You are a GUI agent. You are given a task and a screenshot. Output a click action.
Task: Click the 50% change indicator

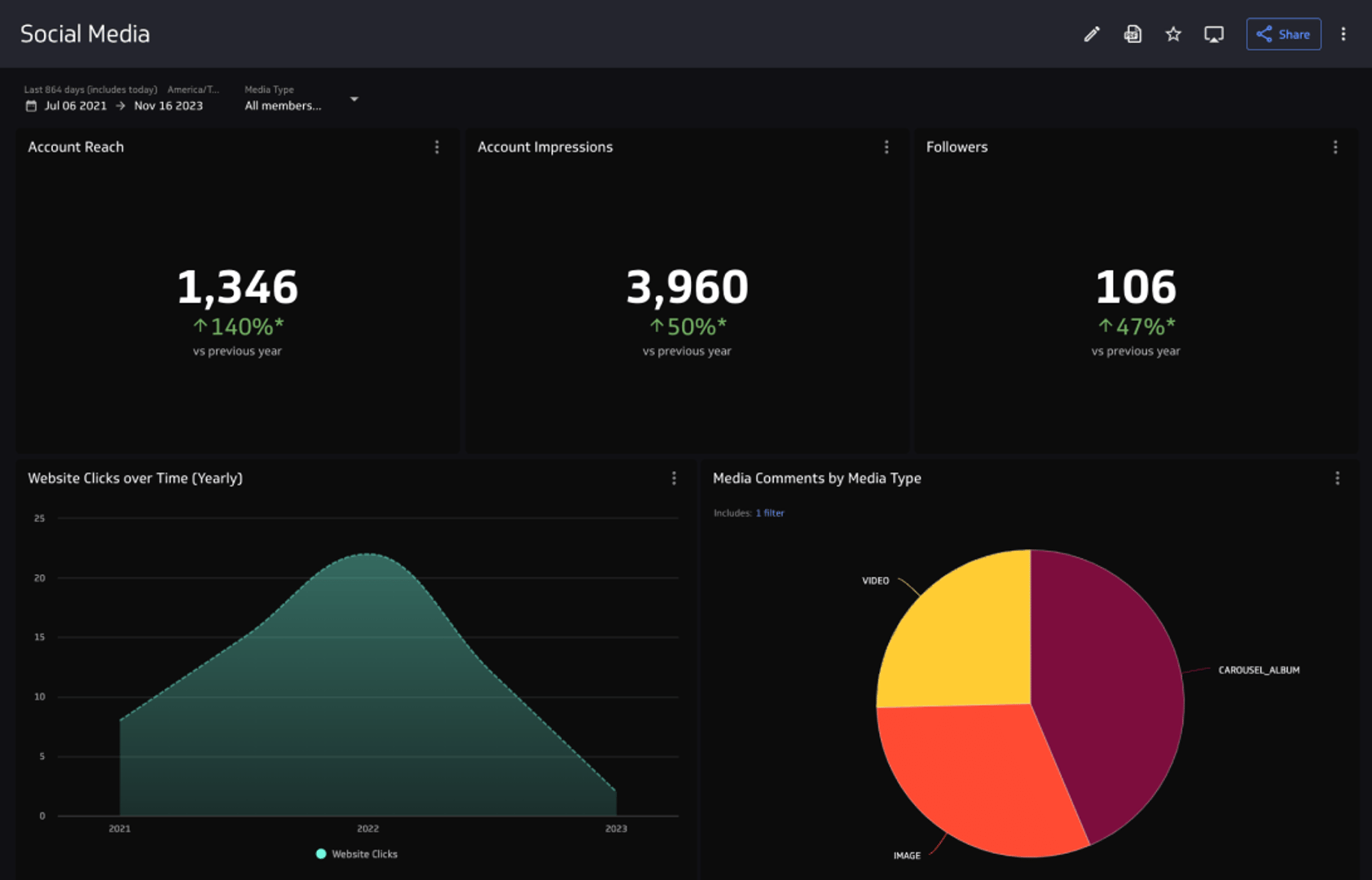[x=688, y=327]
